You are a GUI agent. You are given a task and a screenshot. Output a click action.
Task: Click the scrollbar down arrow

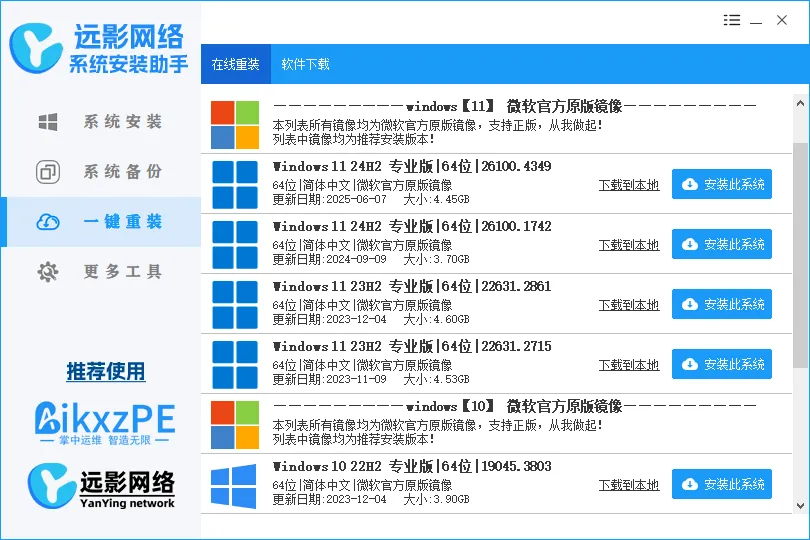coord(801,505)
